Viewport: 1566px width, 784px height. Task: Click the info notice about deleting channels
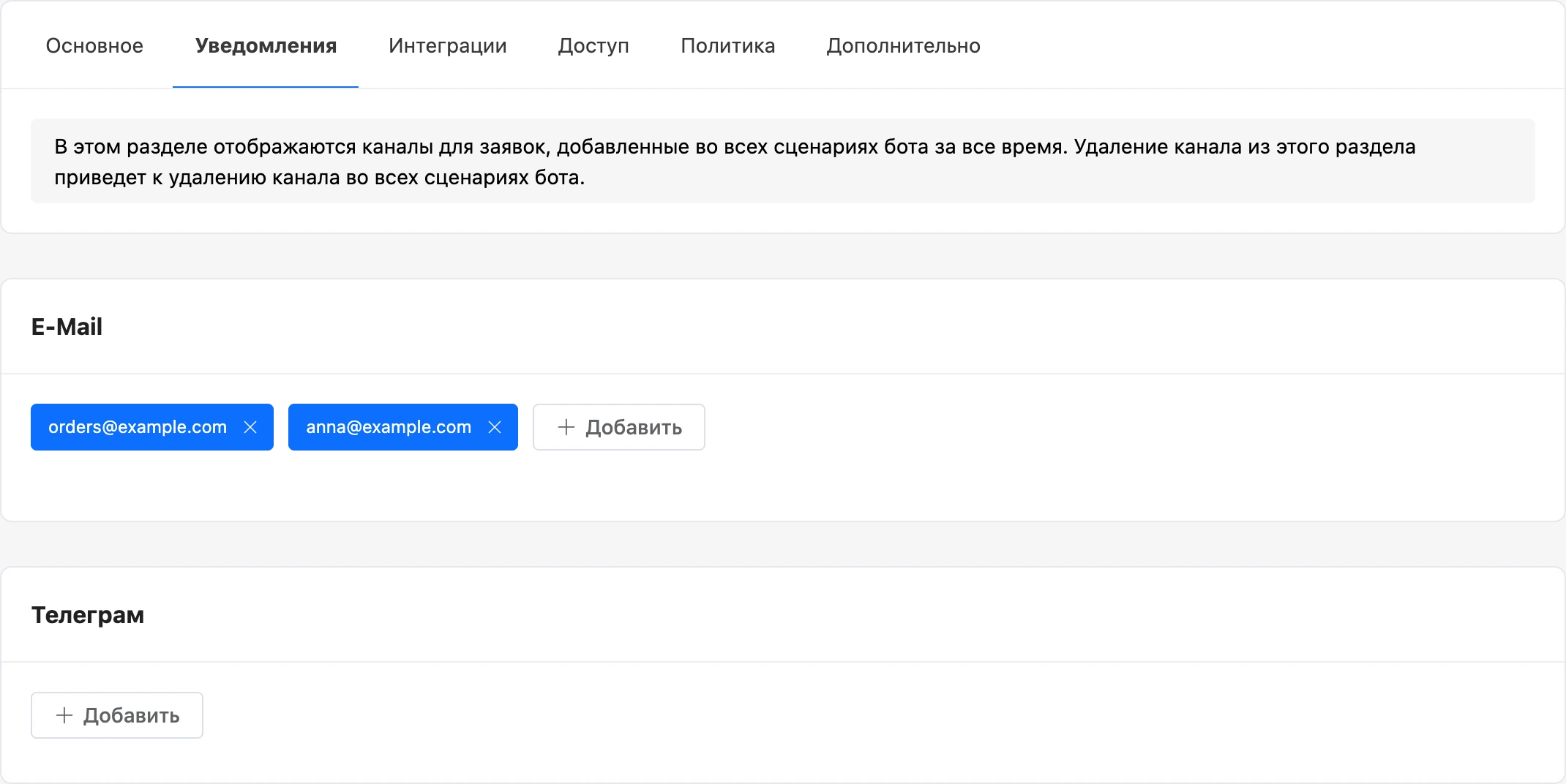tap(783, 162)
